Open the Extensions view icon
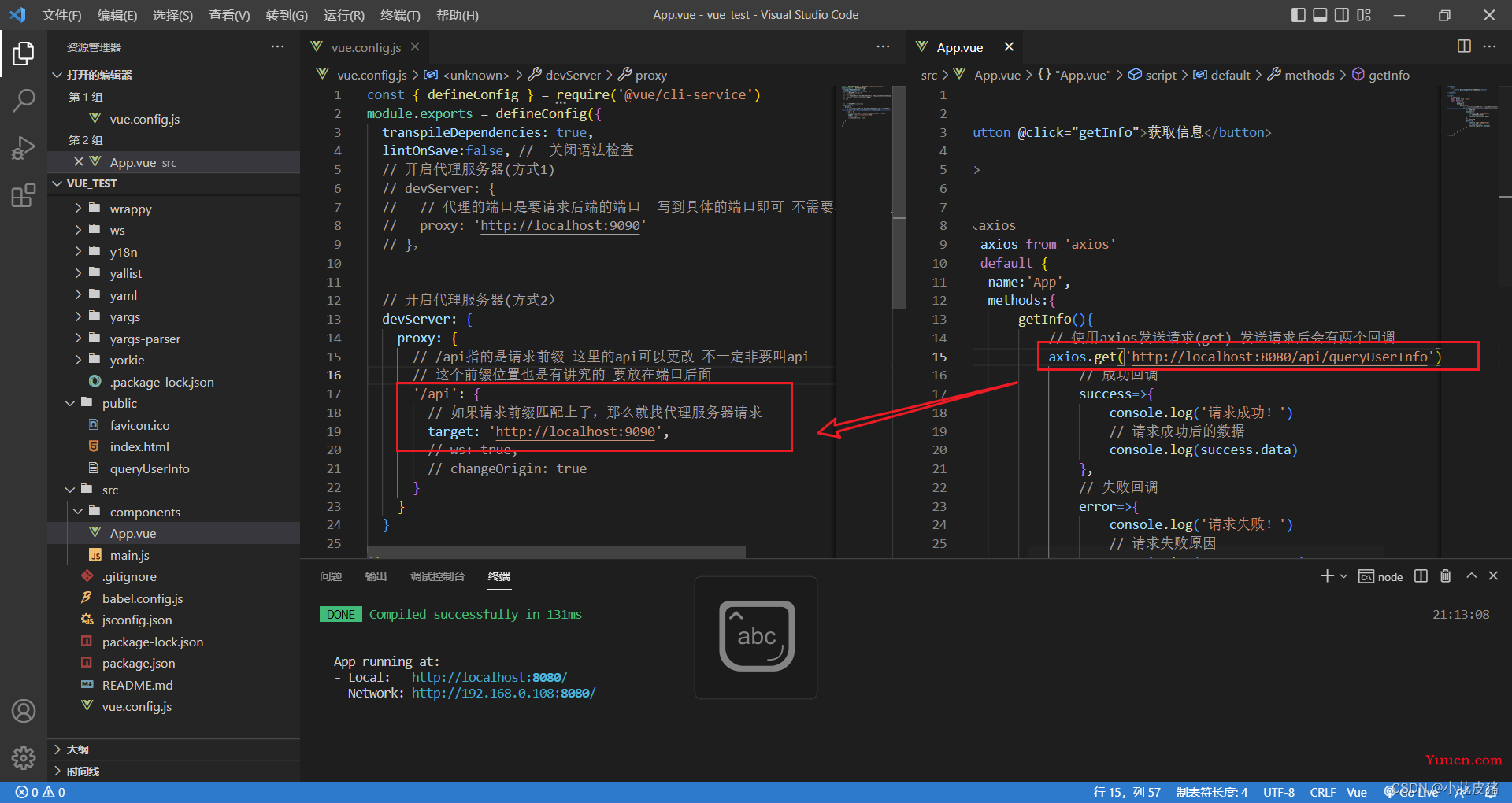This screenshot has height=803, width=1512. (x=24, y=195)
